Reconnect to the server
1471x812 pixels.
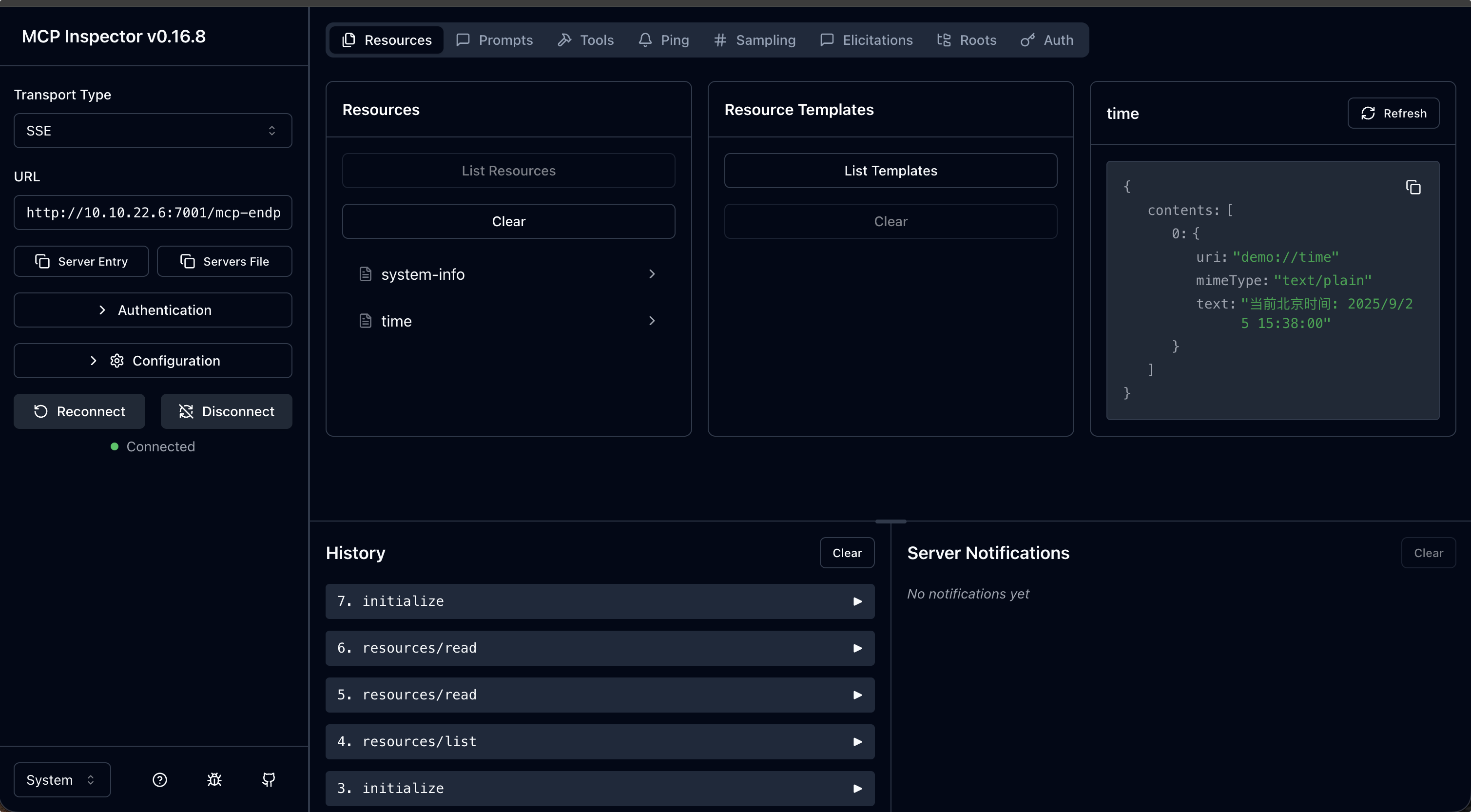79,411
